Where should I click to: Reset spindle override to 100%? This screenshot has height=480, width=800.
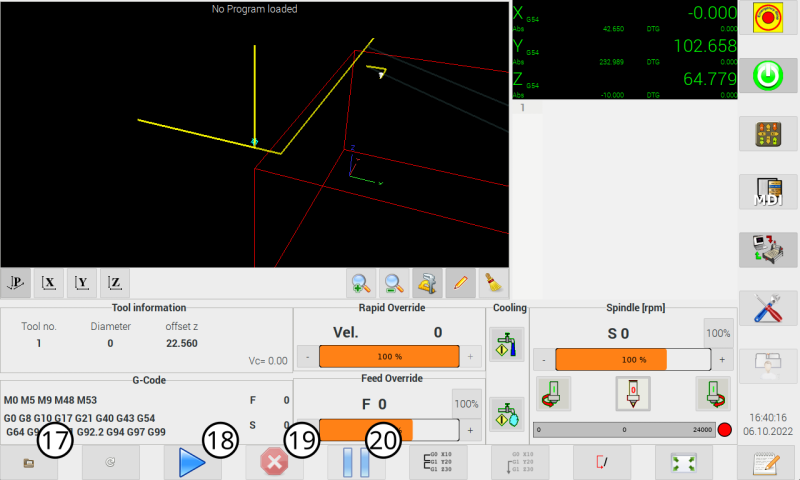(718, 333)
